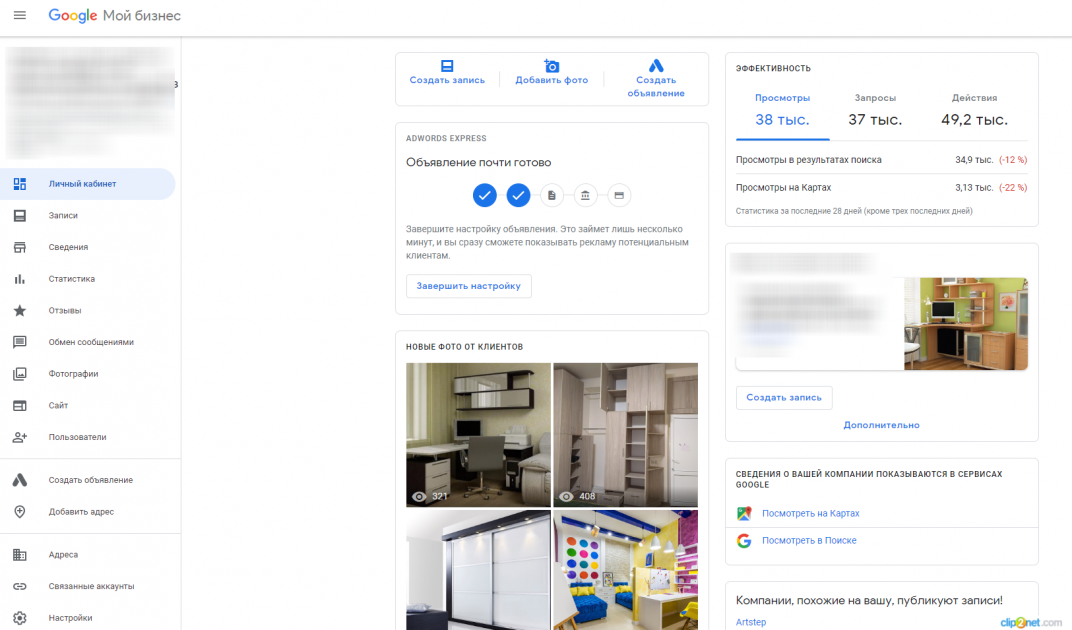Click the Users add-person icon
The width and height of the screenshot is (1072, 630).
[20, 437]
